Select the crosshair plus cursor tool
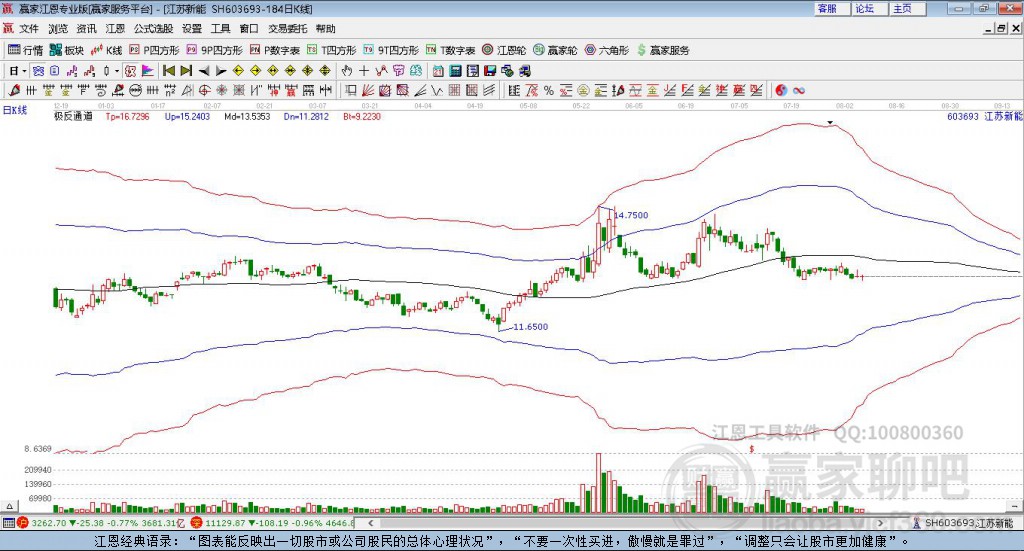The image size is (1024, 551). 364,71
